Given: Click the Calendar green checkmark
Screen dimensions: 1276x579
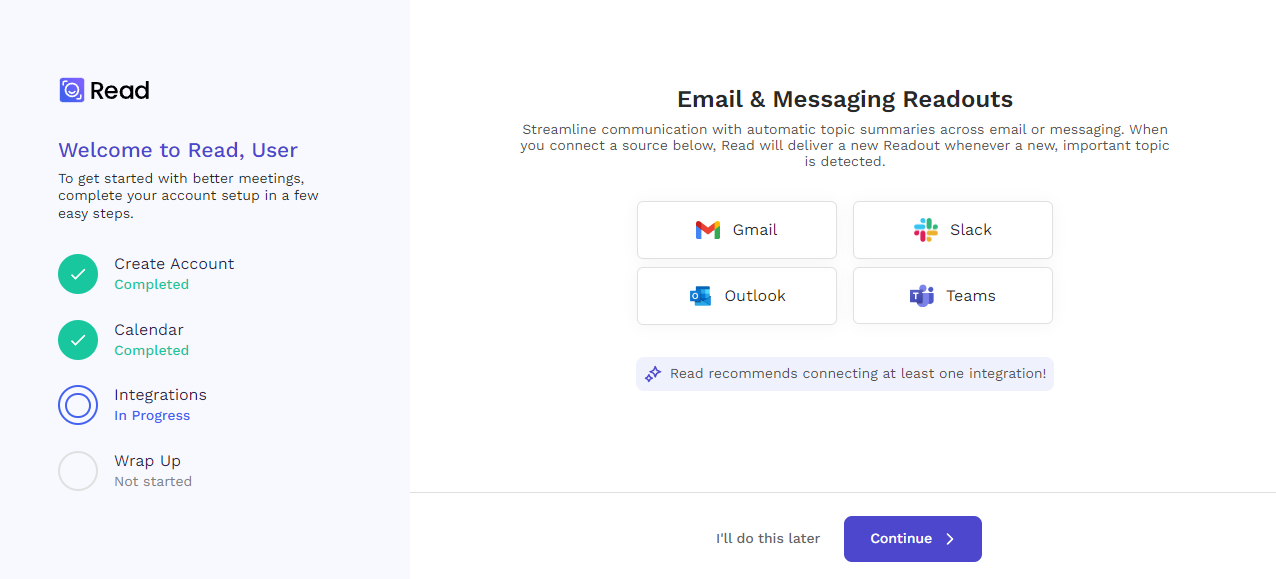Looking at the screenshot, I should coord(78,340).
